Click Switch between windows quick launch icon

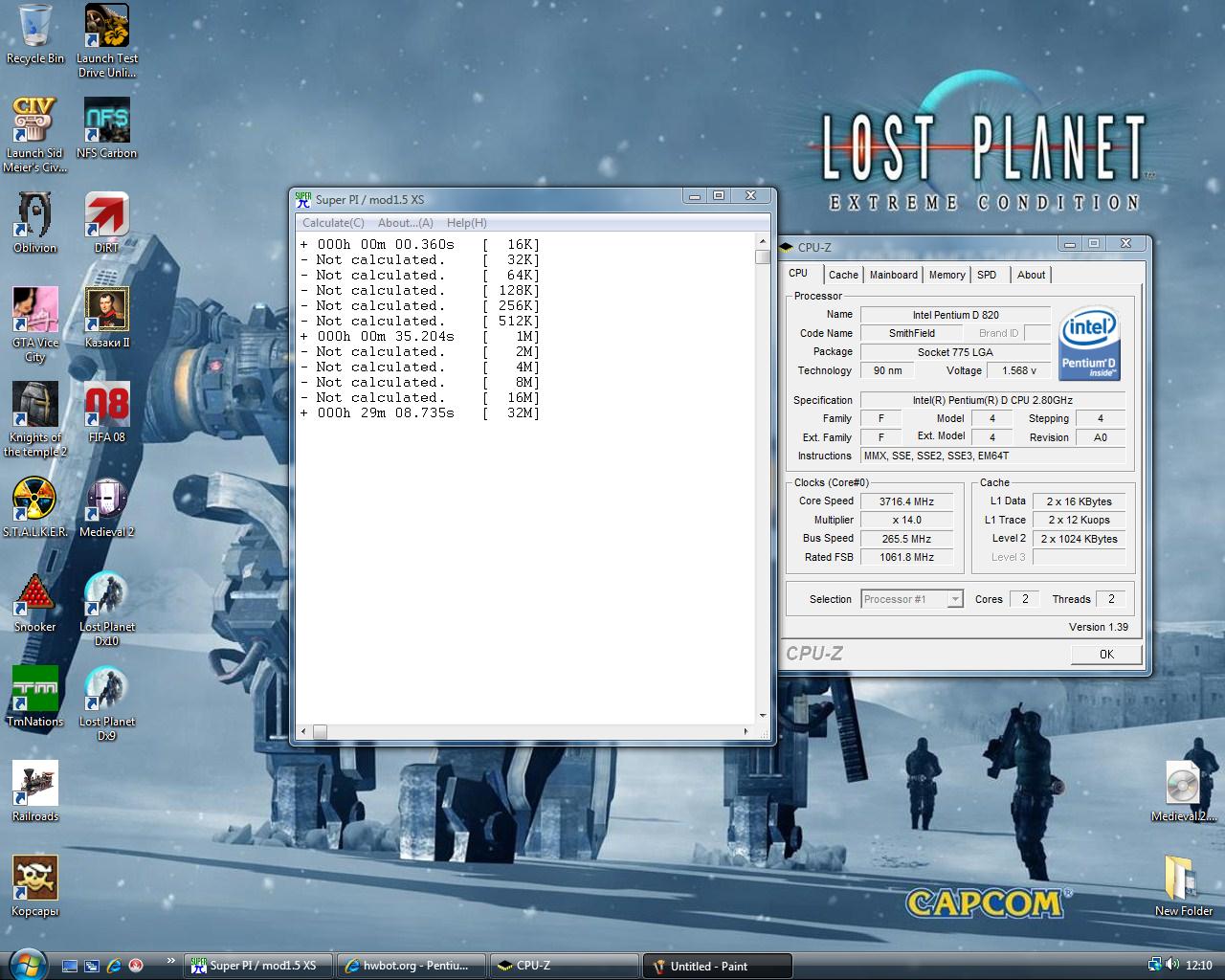pyautogui.click(x=92, y=966)
